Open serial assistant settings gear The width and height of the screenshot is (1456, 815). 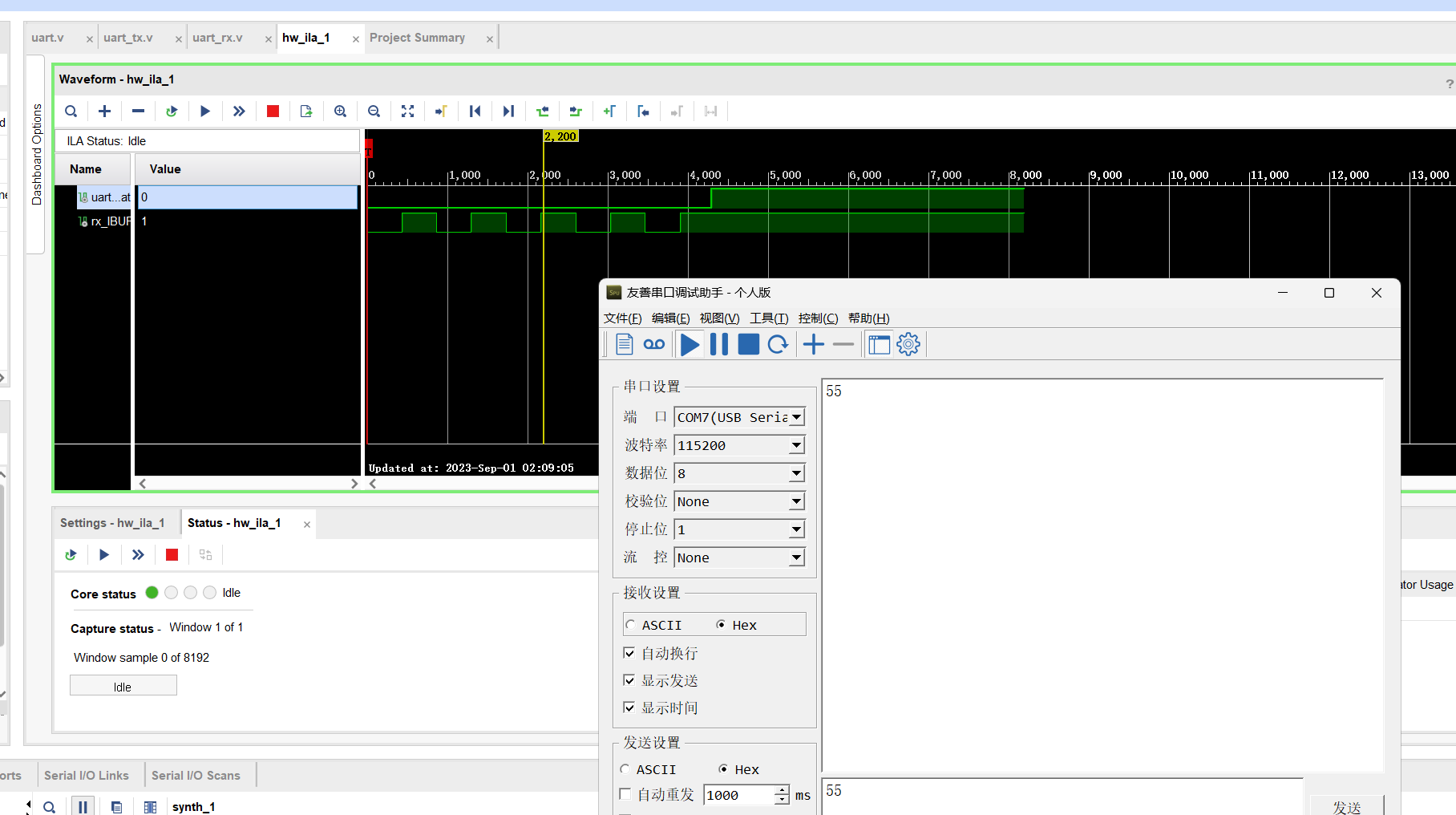(x=908, y=344)
